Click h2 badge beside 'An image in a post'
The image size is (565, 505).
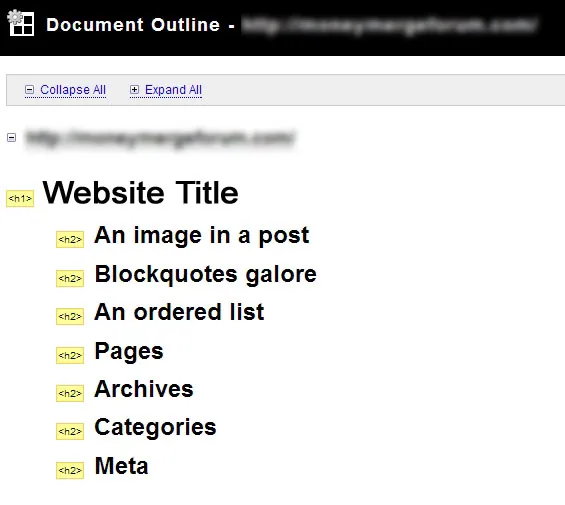(x=70, y=239)
